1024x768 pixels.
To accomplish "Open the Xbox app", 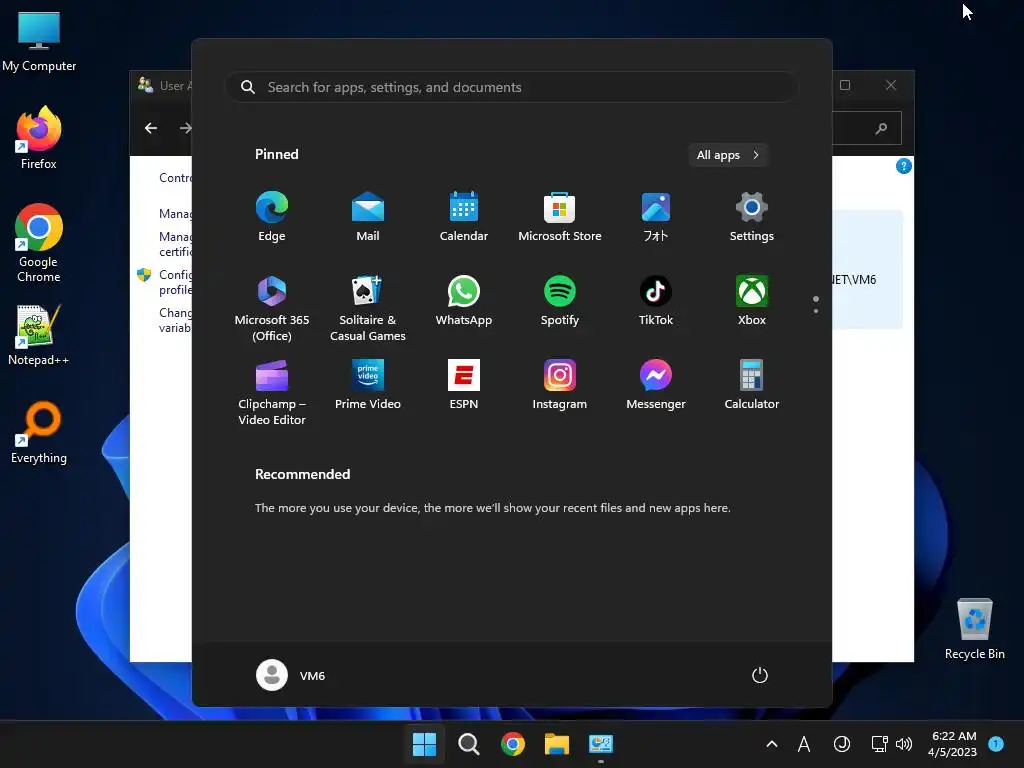I will pos(752,301).
